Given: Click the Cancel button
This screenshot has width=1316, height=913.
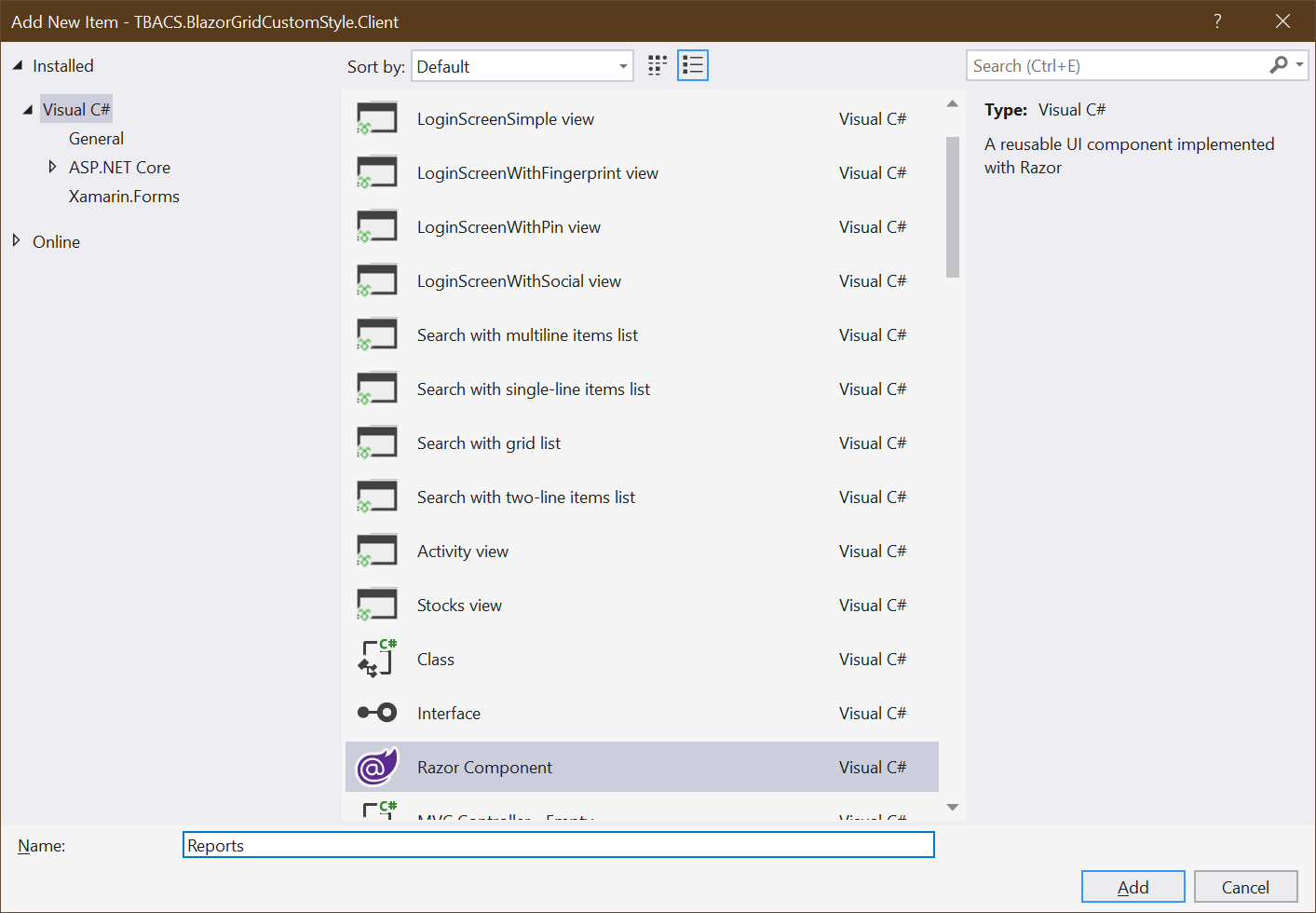Looking at the screenshot, I should coord(1245,886).
